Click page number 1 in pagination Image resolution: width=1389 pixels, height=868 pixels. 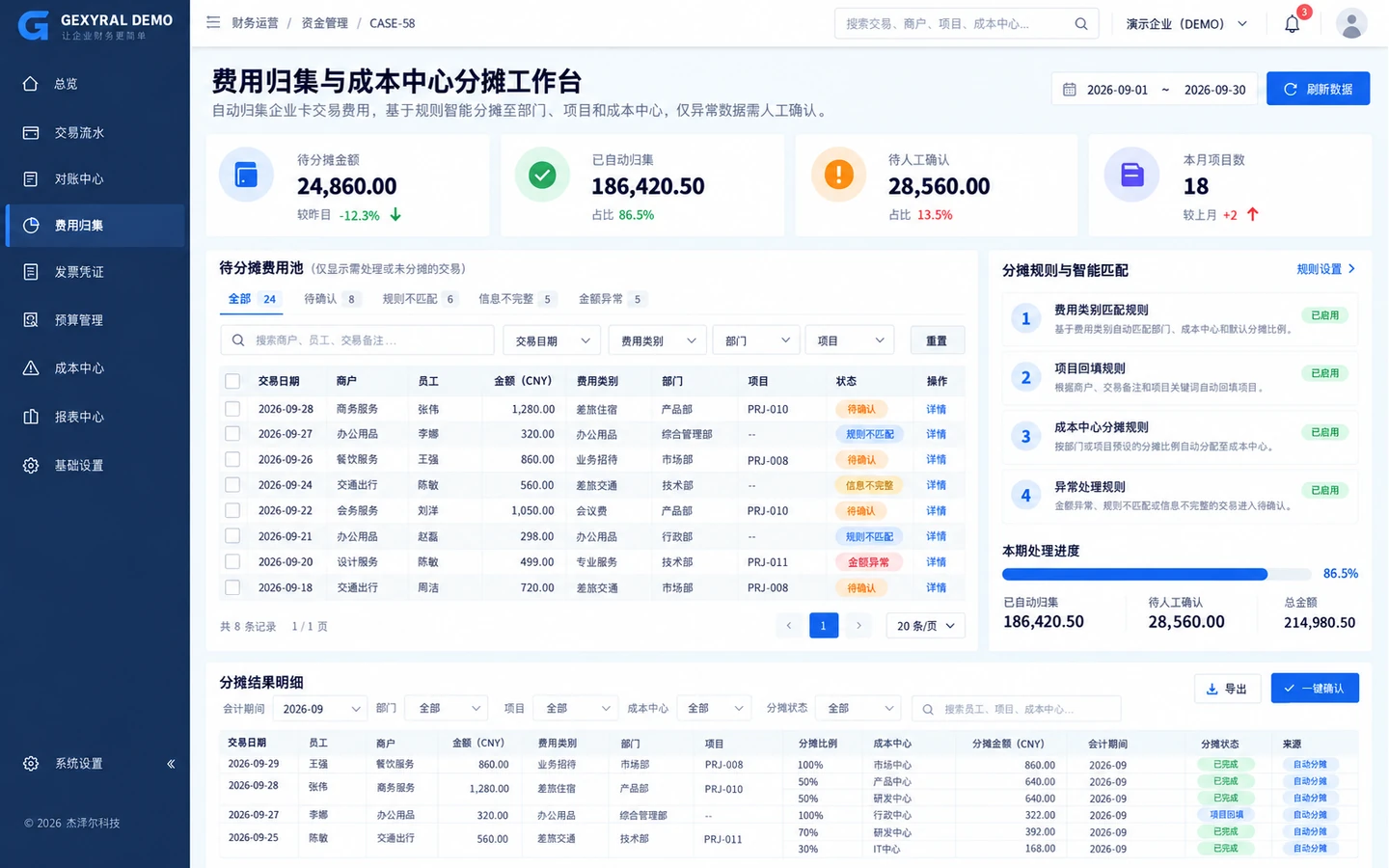tap(823, 626)
